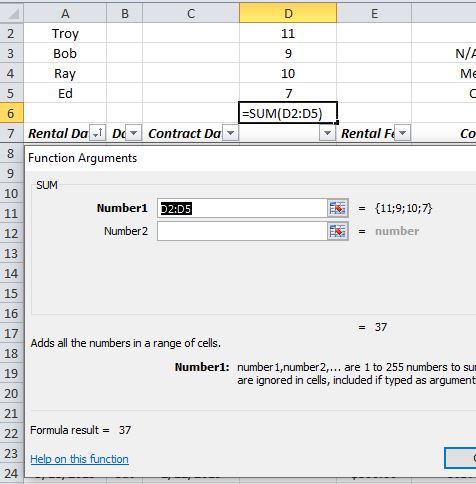The height and width of the screenshot is (484, 476).
Task: Collapse dialog using Number2 range selector icon
Action: click(337, 231)
